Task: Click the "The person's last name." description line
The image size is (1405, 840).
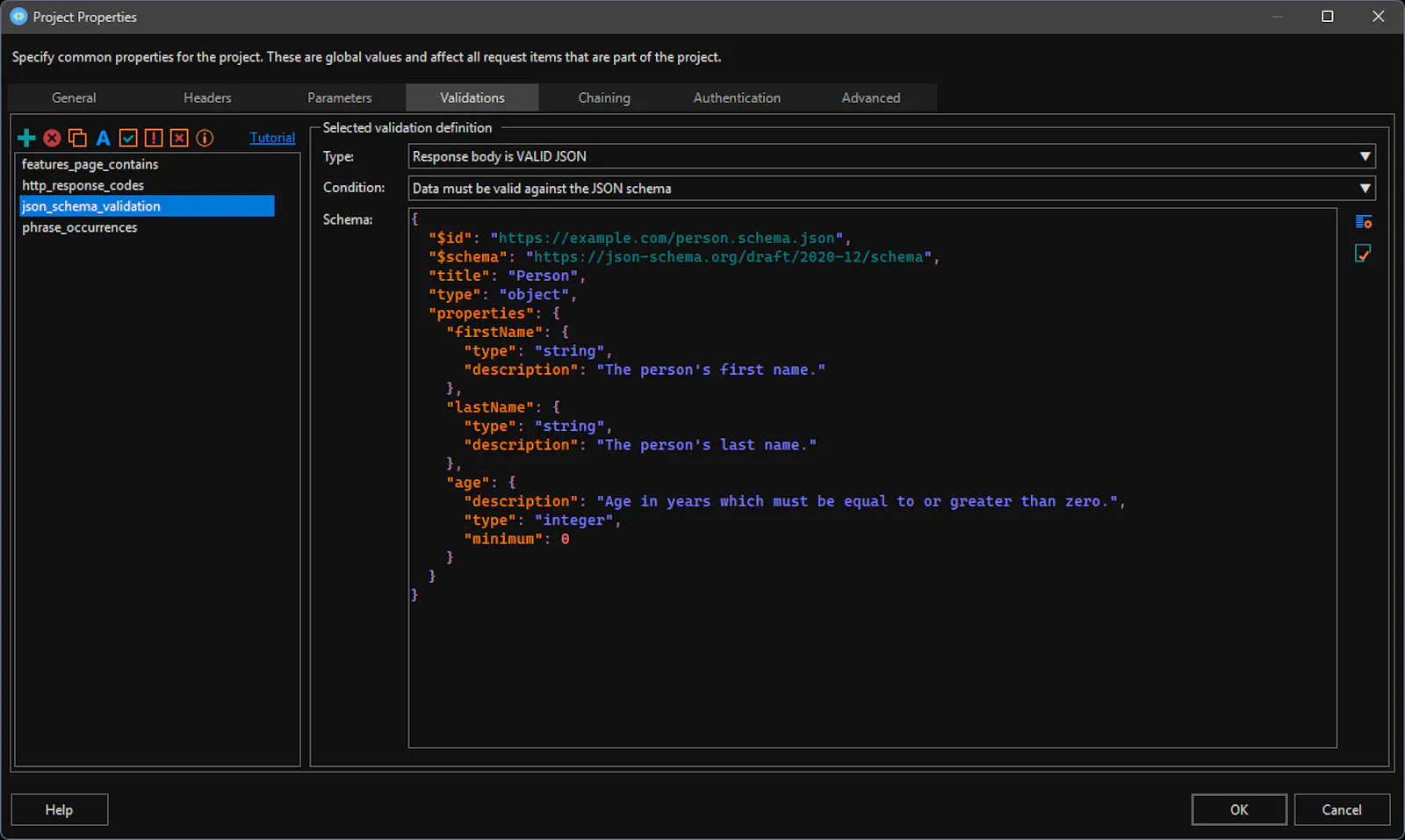Action: coord(640,445)
